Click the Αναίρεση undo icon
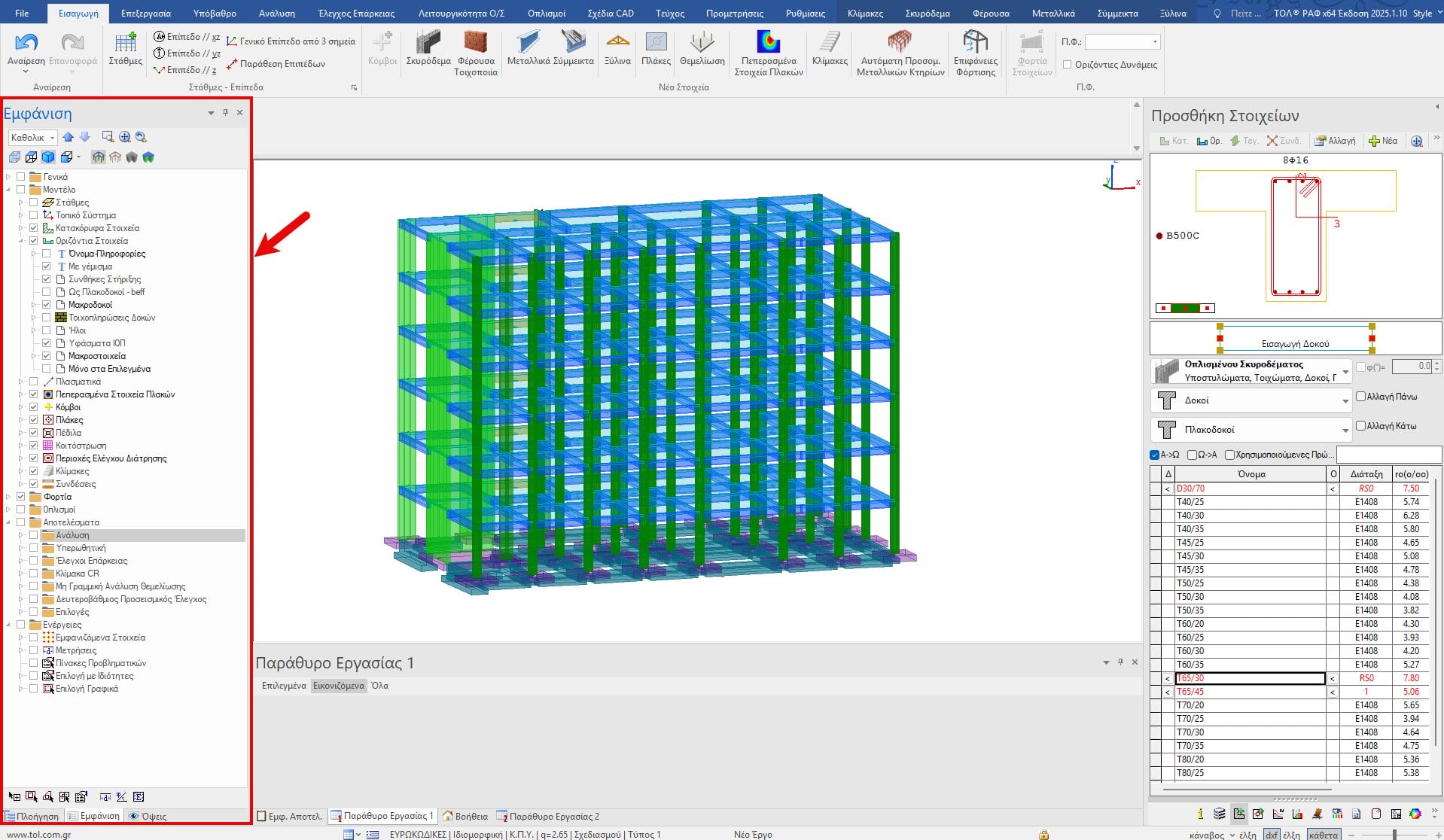 26,43
